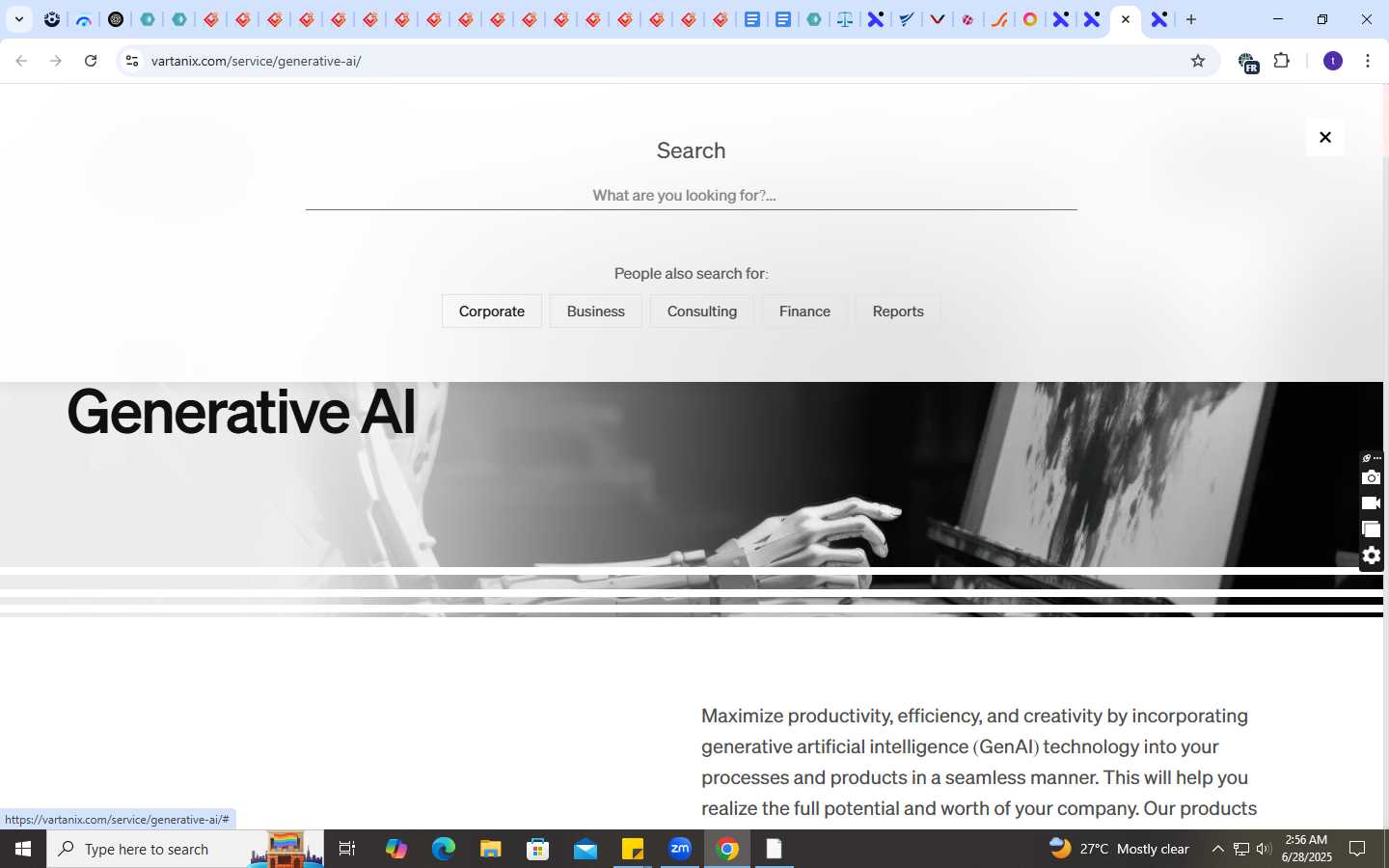The image size is (1389, 868).
Task: Open the gallery stack icon in side toolbar
Action: pos(1371,529)
